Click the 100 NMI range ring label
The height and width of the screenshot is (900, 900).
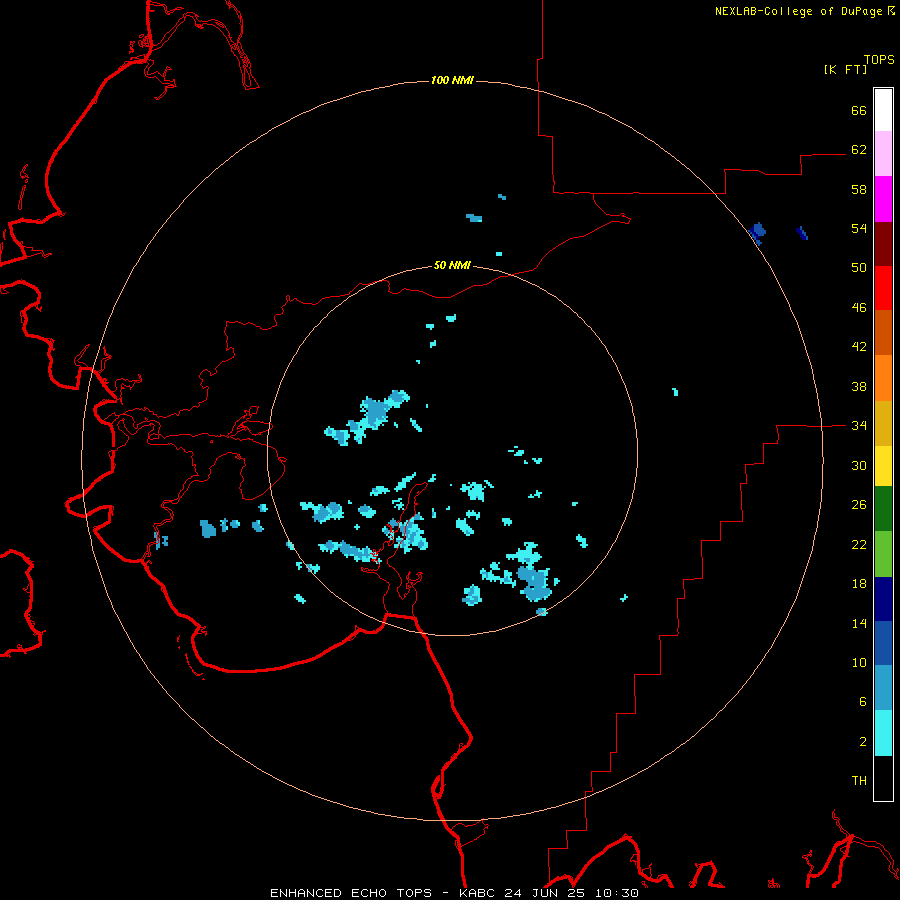pos(452,80)
